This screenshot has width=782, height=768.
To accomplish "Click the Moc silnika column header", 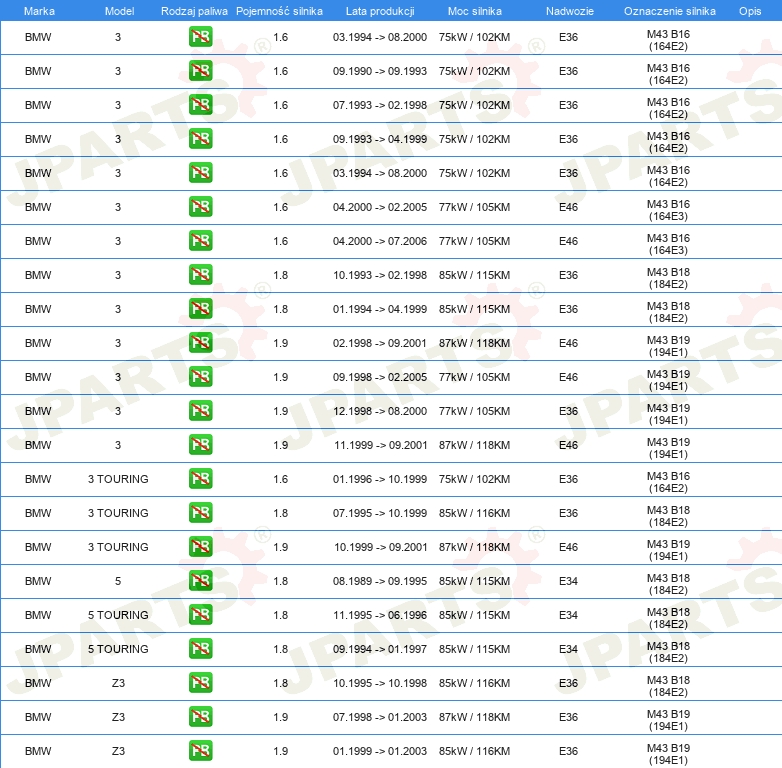I will click(x=475, y=11).
